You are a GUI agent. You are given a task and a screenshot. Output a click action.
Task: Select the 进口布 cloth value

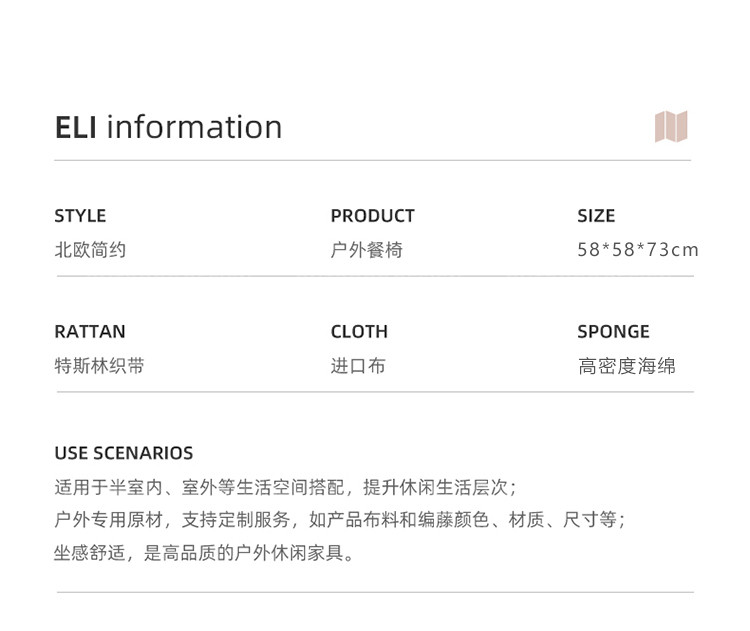pyautogui.click(x=357, y=366)
